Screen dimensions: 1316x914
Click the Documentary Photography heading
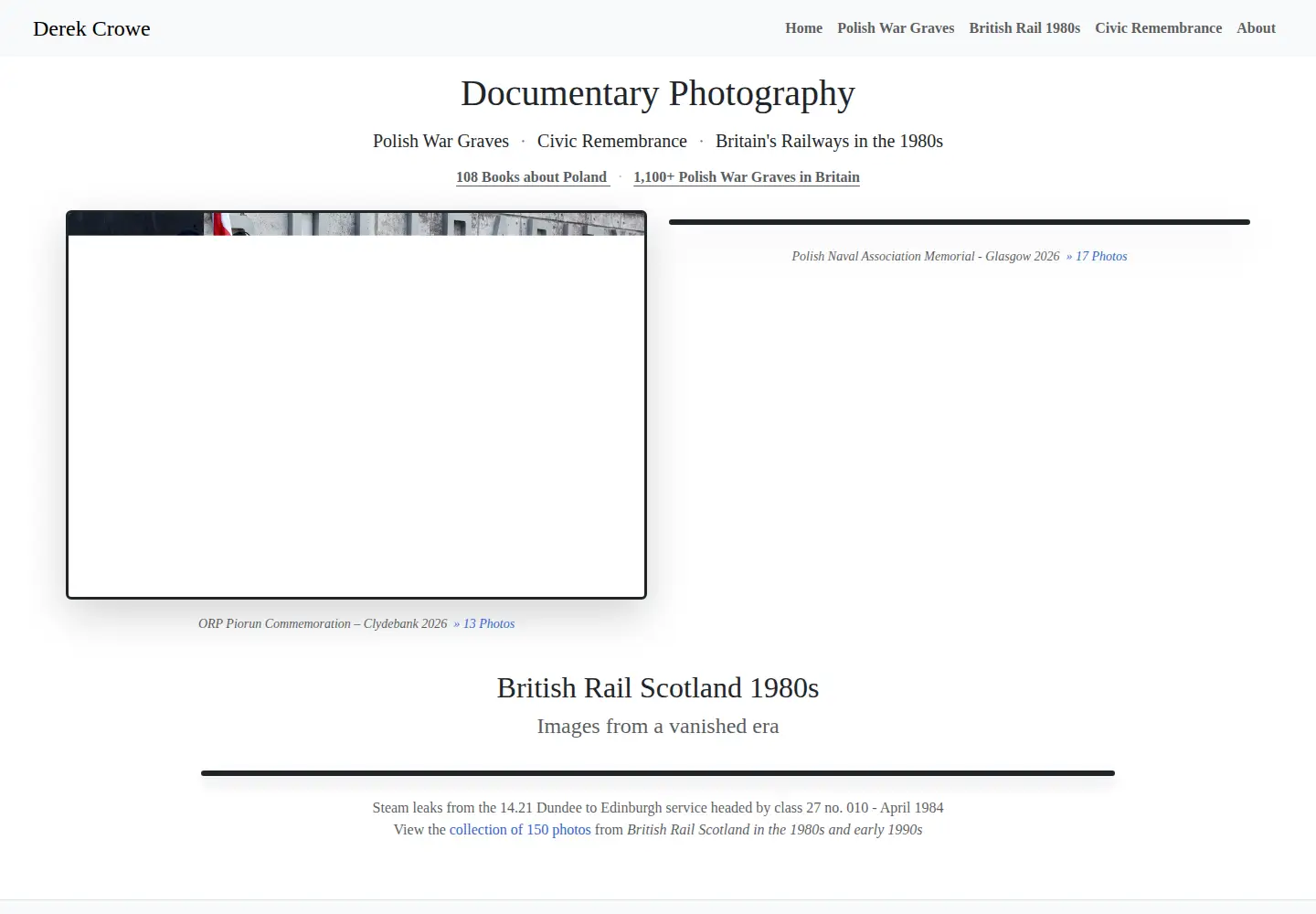pos(658,93)
